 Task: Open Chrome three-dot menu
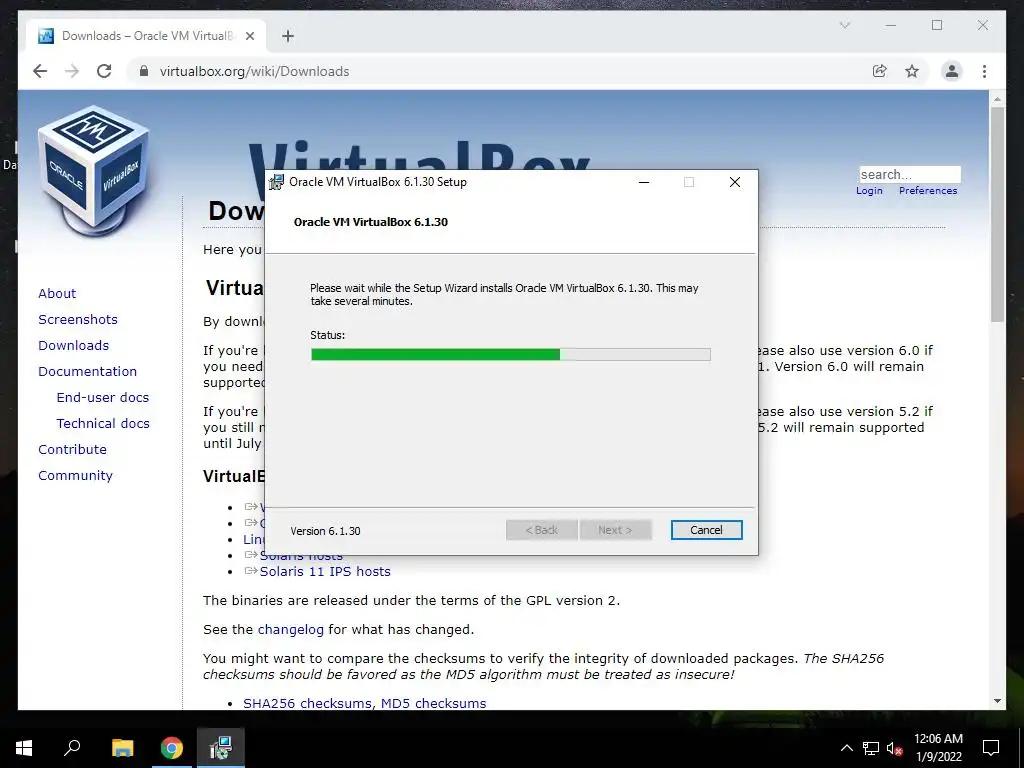(984, 71)
